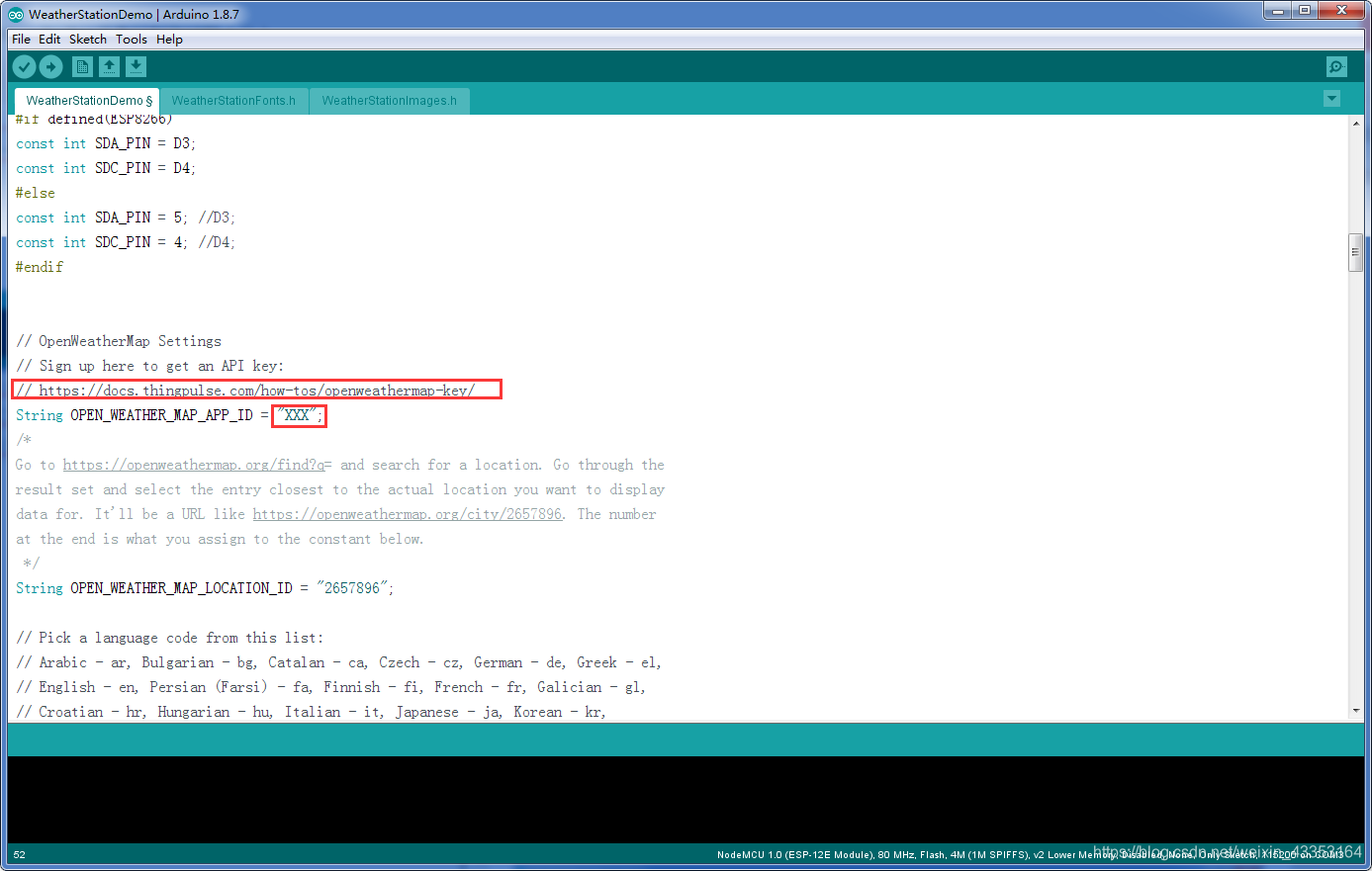Click the Upload arrow icon
This screenshot has width=1372, height=871.
pos(50,66)
